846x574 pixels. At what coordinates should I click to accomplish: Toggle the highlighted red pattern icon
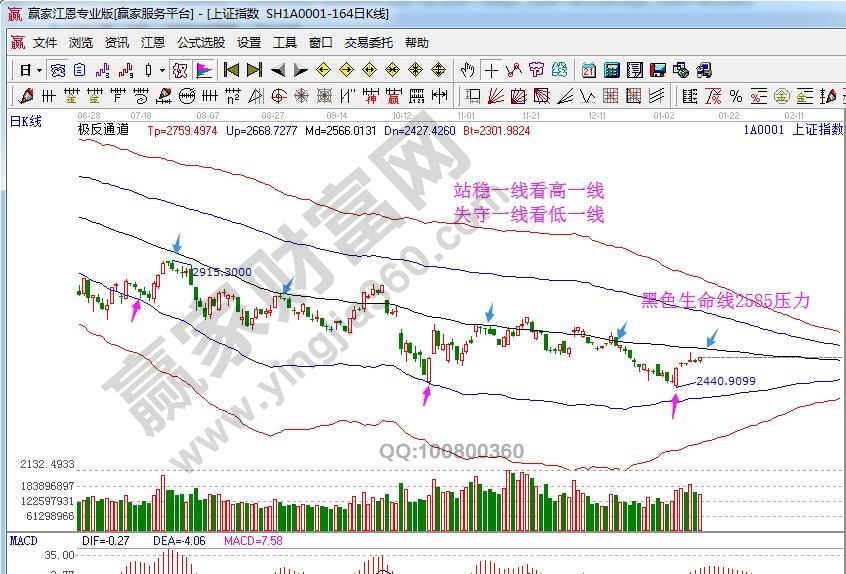pyautogui.click(x=180, y=70)
